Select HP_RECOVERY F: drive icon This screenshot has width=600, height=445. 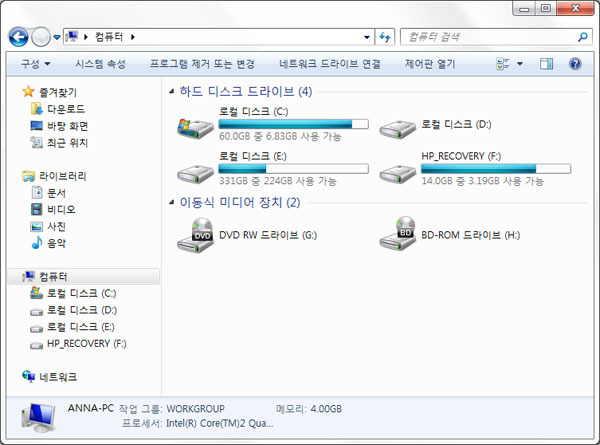pyautogui.click(x=397, y=173)
